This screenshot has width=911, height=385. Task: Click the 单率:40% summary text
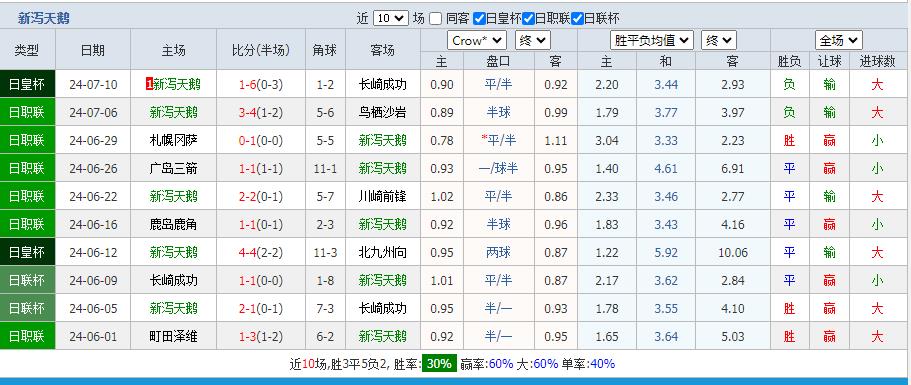point(588,364)
